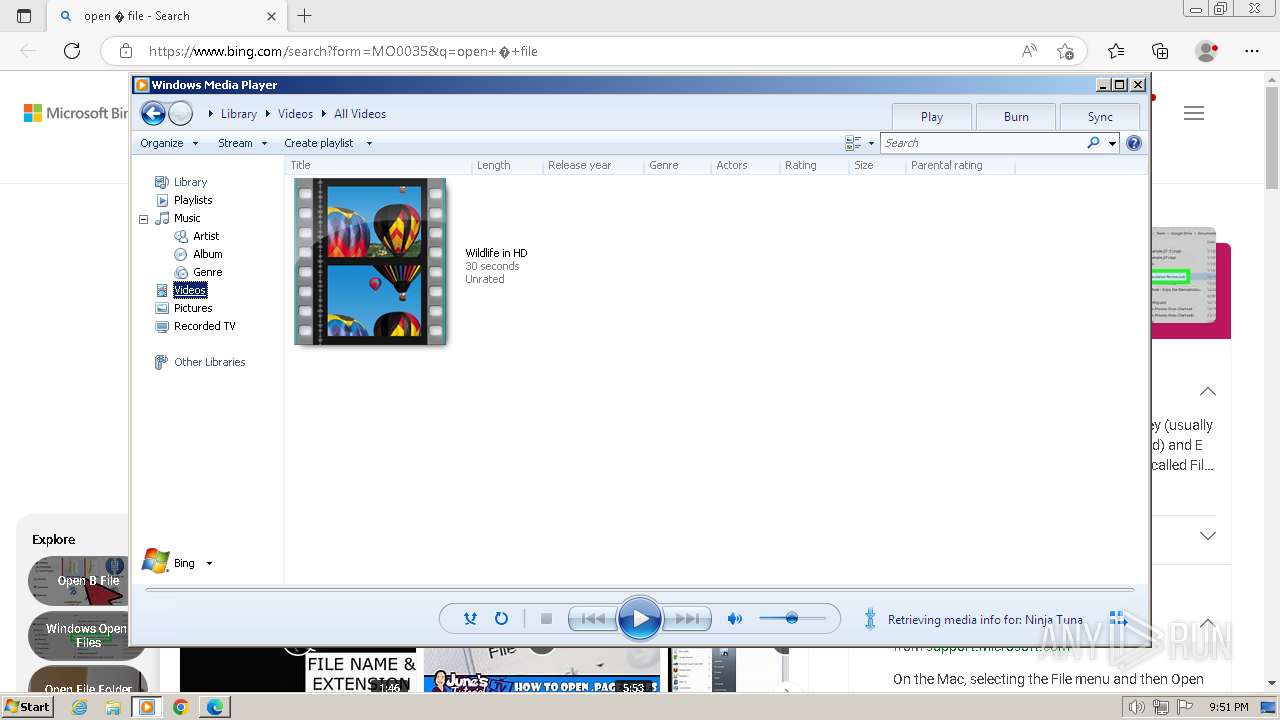1280x720 pixels.
Task: Switch to Now Playing view
Action: (x=1118, y=619)
